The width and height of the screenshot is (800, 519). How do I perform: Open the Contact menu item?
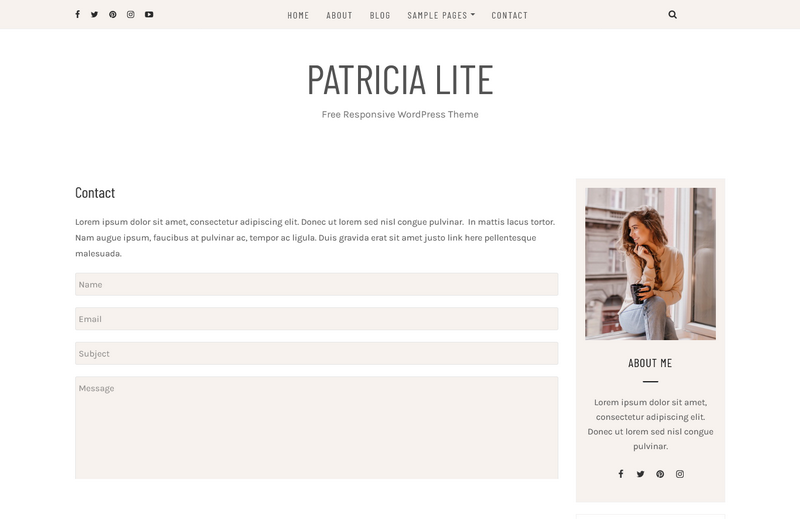510,15
